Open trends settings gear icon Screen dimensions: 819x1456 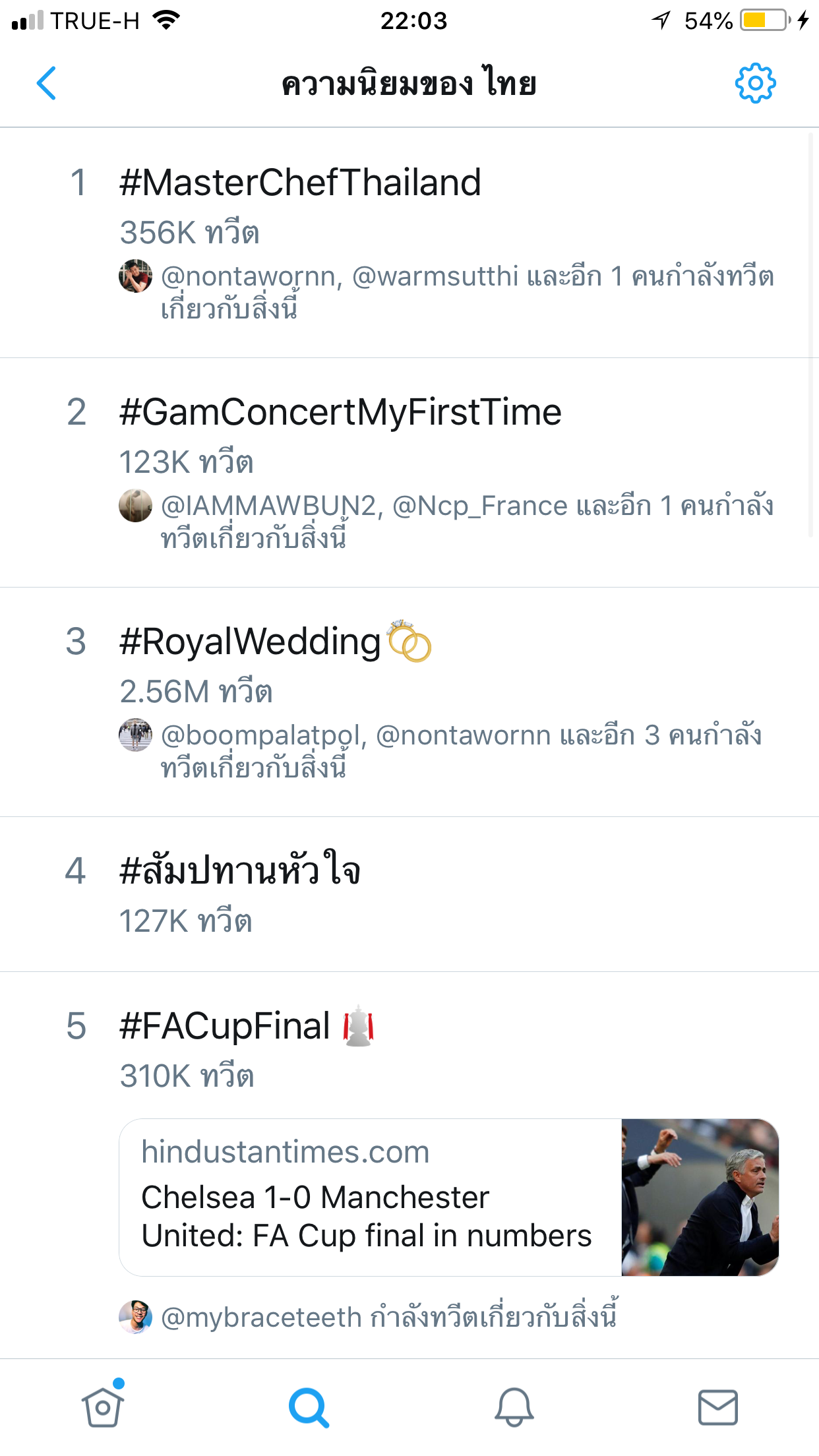755,83
